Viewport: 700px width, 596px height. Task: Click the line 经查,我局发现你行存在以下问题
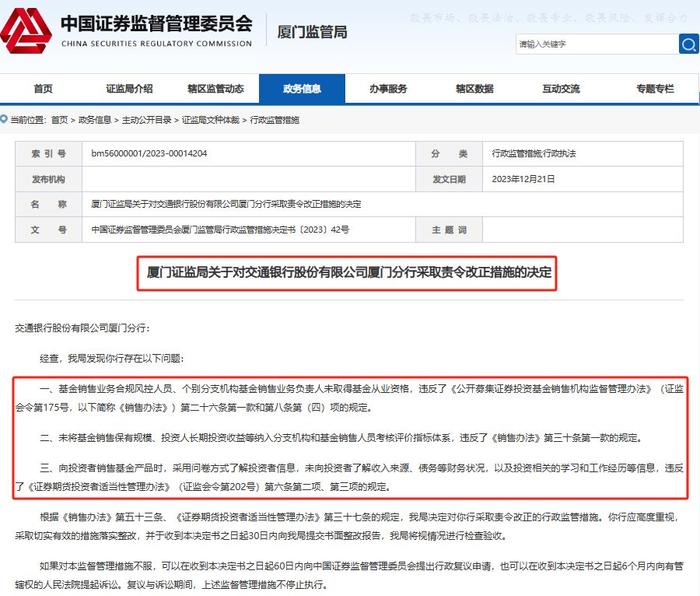(x=112, y=358)
